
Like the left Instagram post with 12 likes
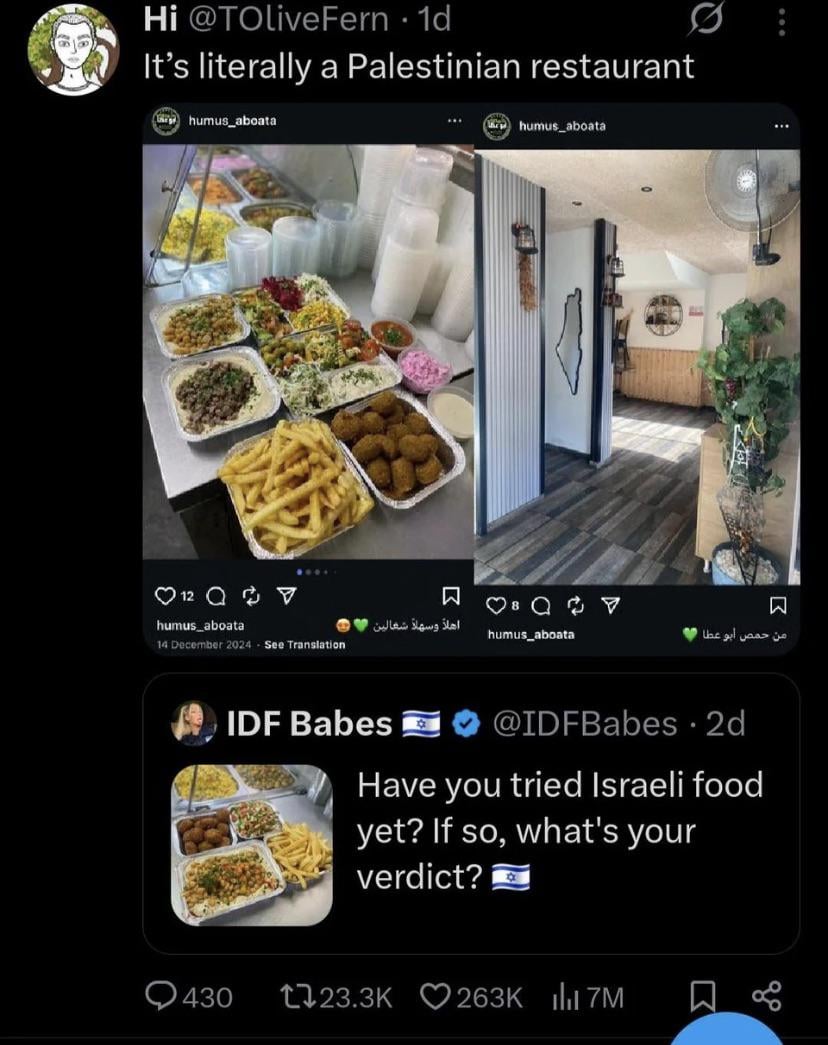pos(164,596)
